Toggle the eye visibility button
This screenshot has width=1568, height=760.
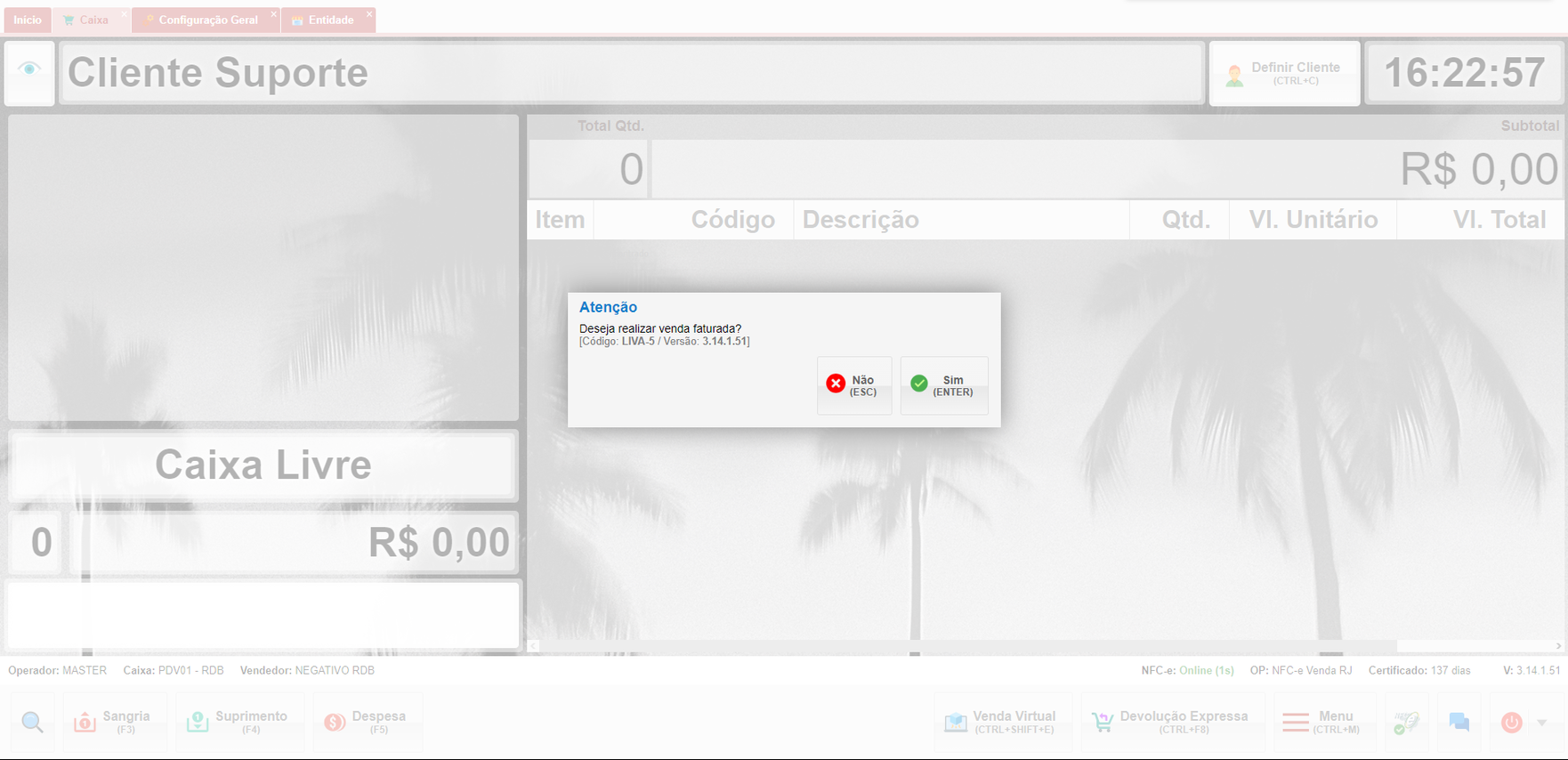tap(29, 69)
